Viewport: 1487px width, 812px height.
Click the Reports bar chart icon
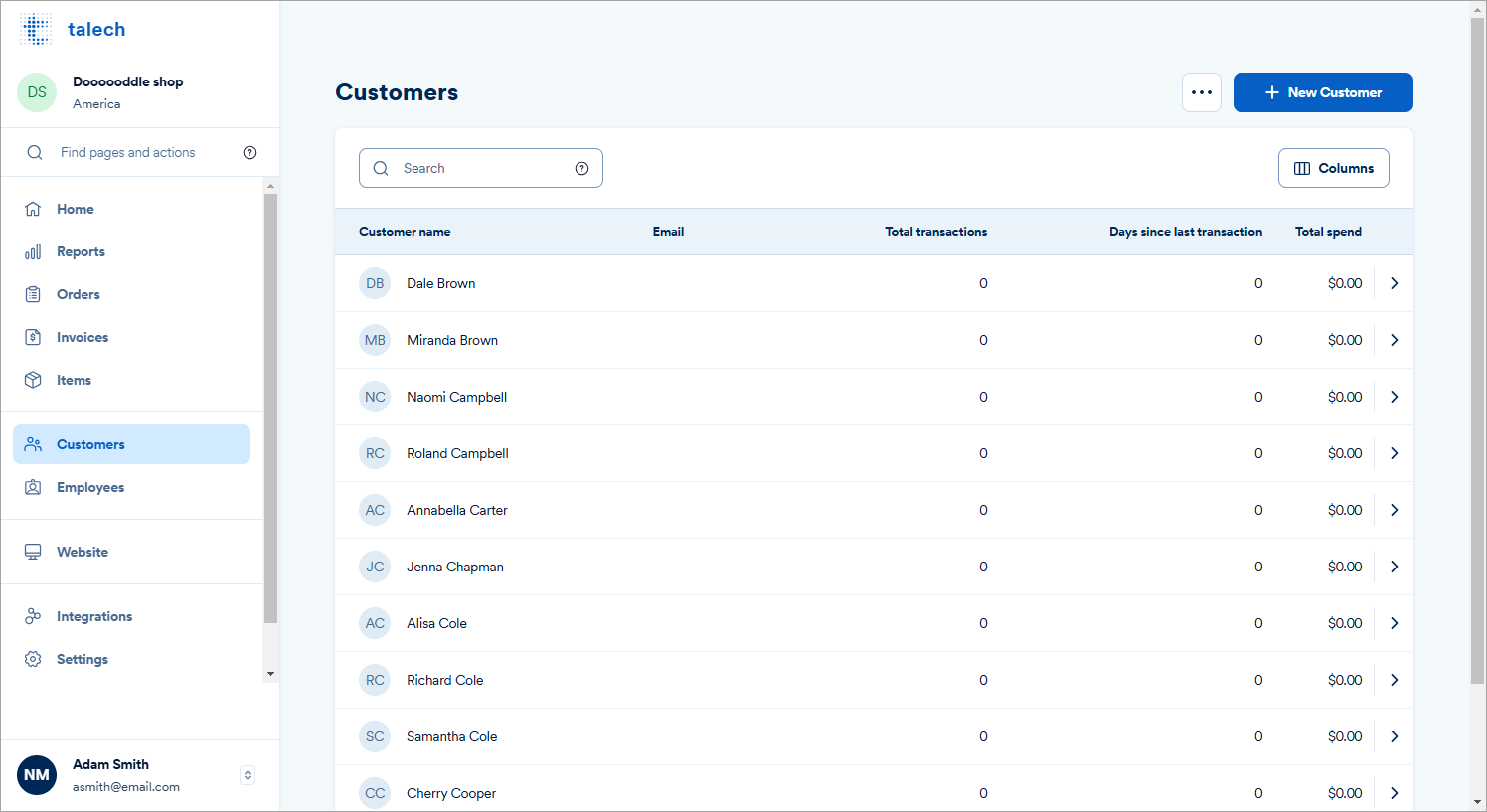pyautogui.click(x=33, y=251)
